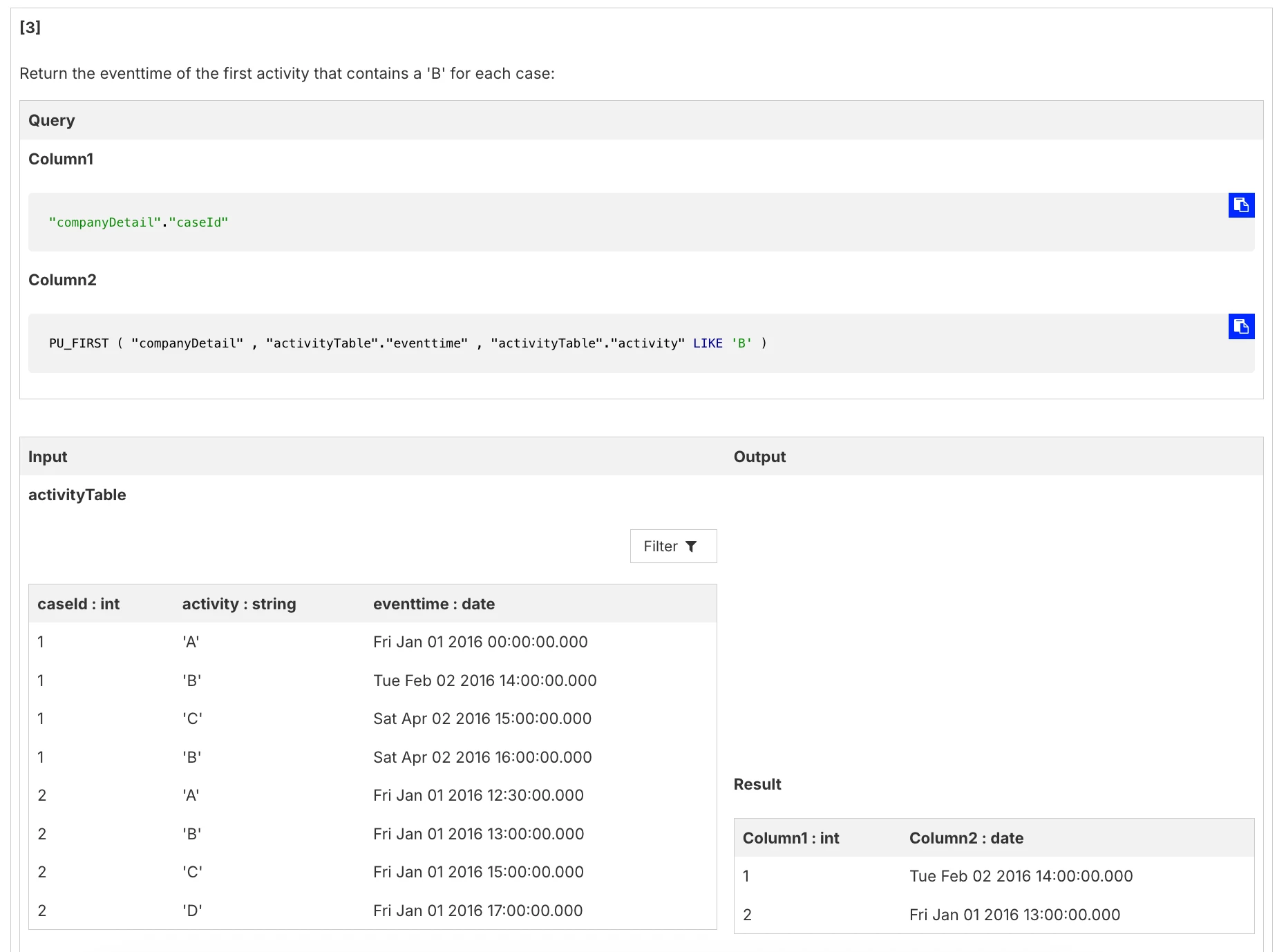Click the Output section heading
The width and height of the screenshot is (1277, 952).
759,457
